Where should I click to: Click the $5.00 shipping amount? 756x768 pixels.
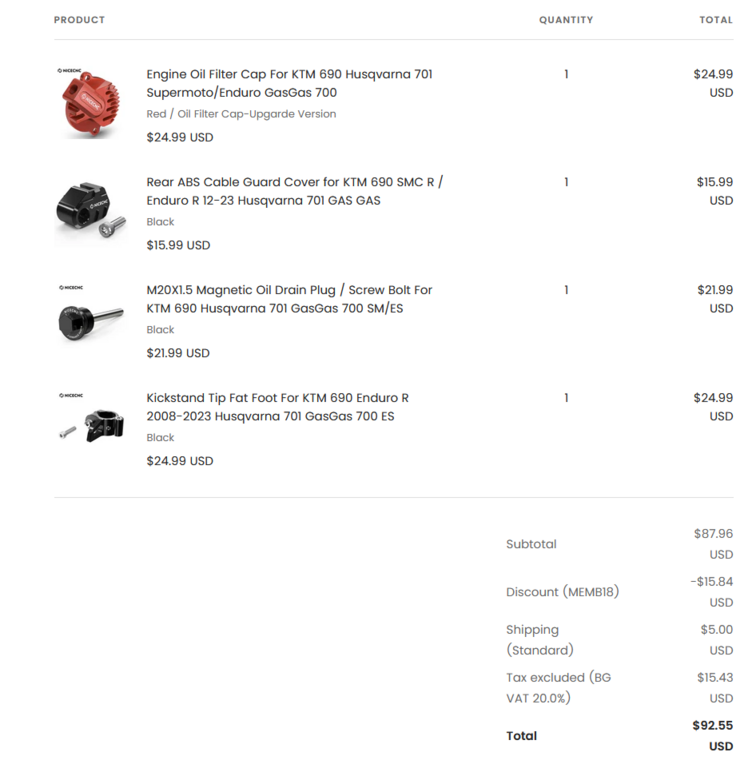[716, 630]
